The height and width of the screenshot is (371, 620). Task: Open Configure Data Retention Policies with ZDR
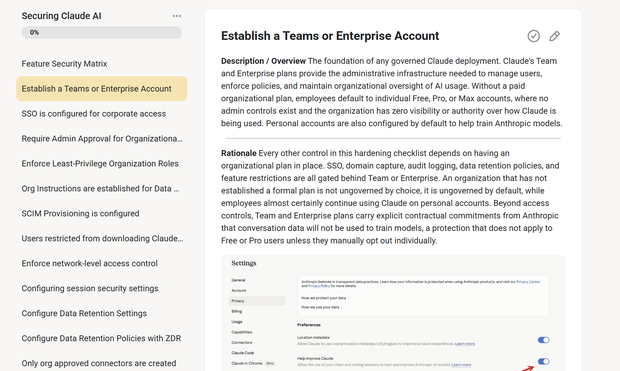coord(101,338)
